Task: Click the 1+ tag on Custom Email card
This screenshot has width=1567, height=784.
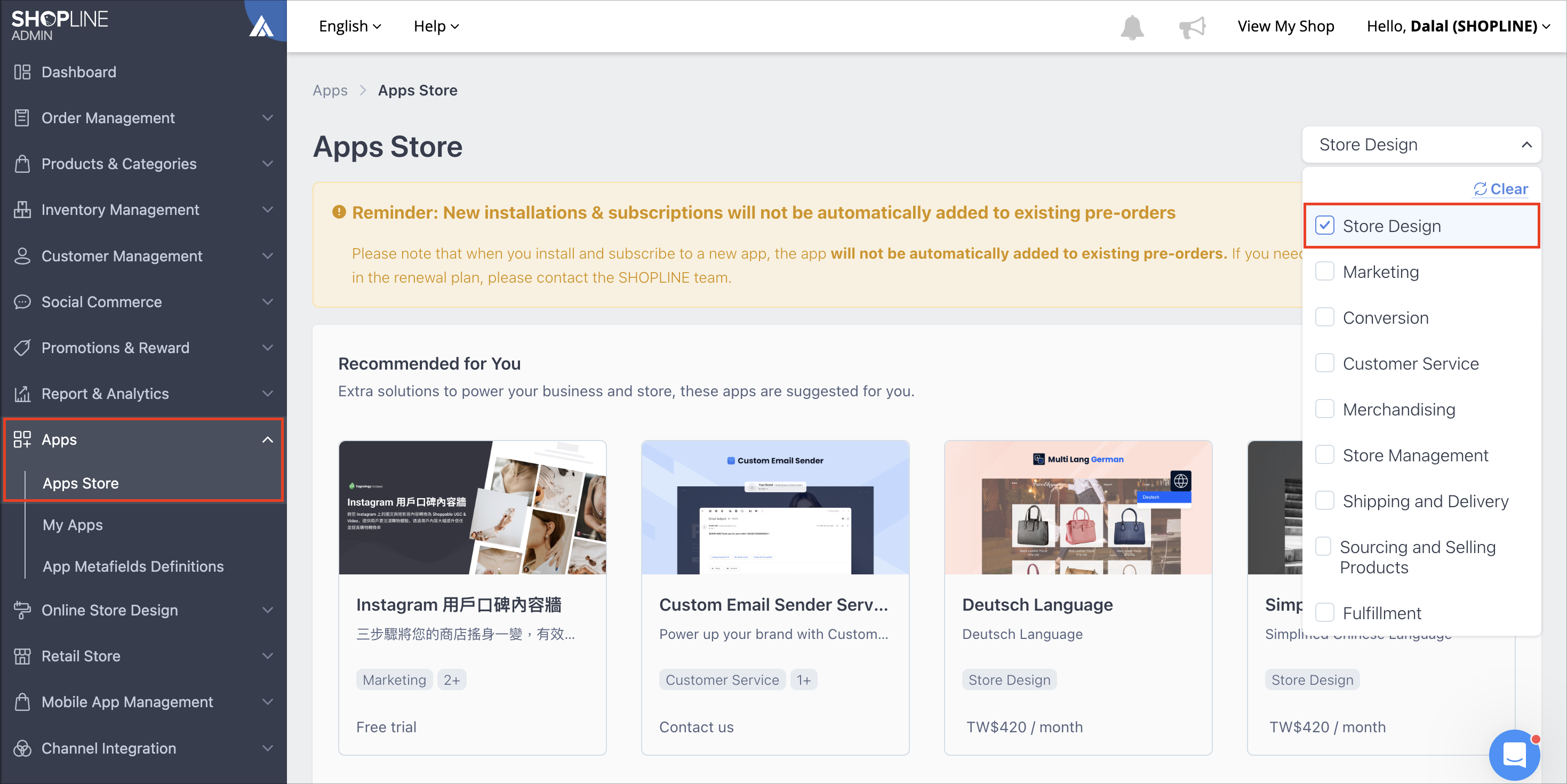Action: coord(804,680)
